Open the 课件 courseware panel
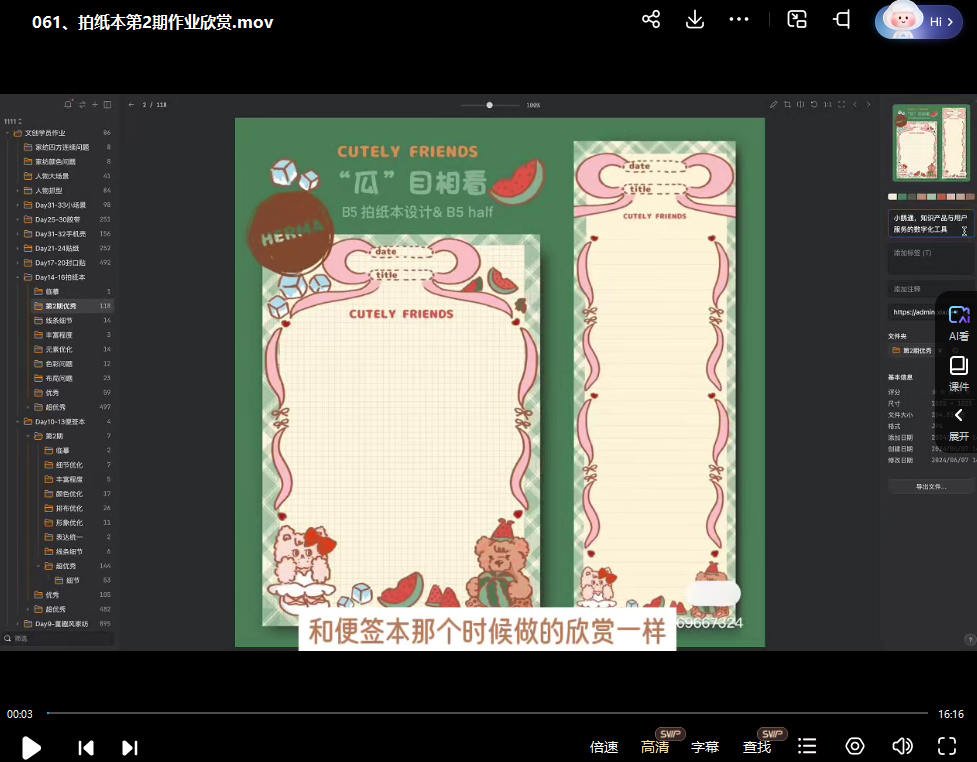The image size is (977, 762). point(958,373)
